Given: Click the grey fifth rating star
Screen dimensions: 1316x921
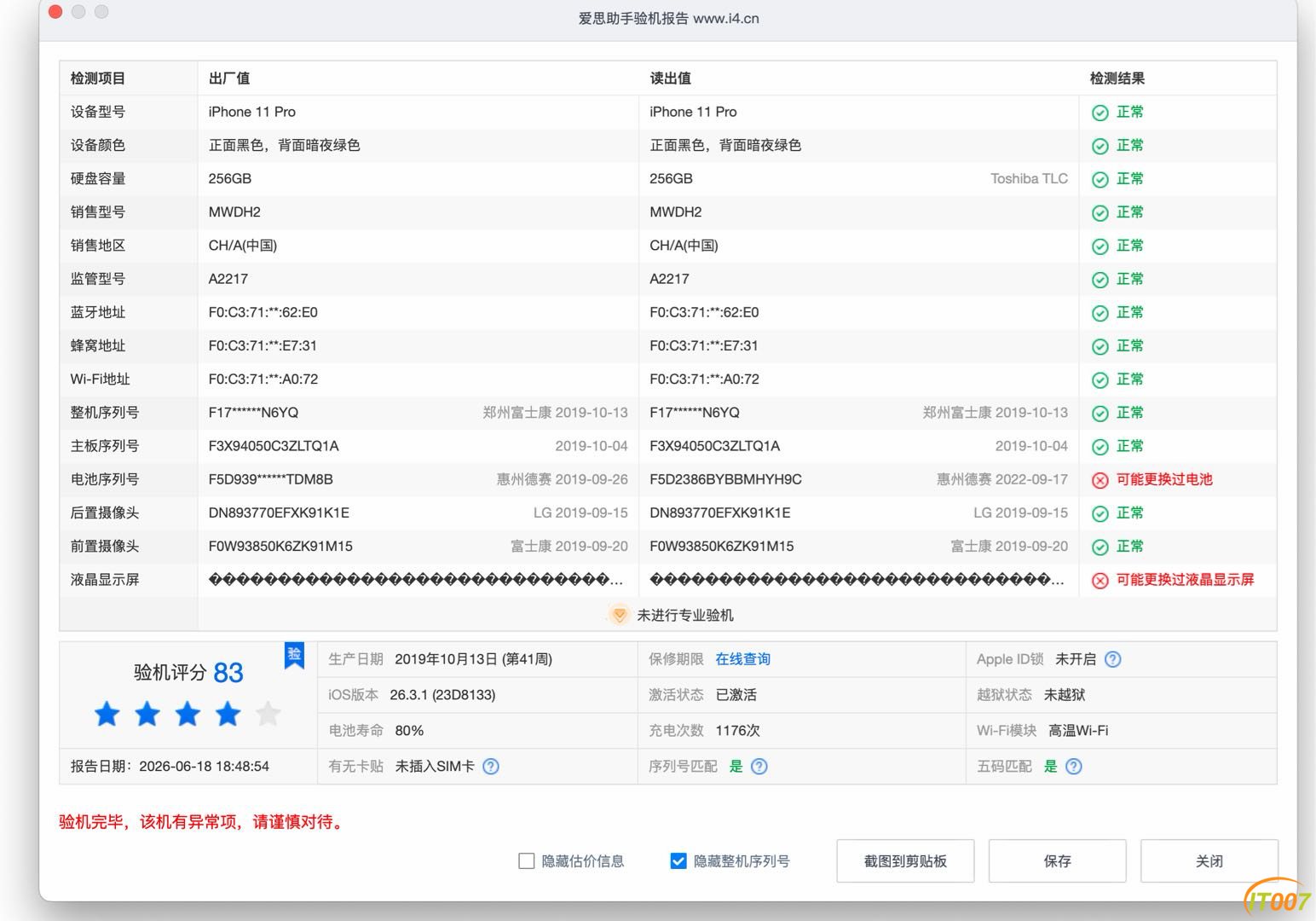Looking at the screenshot, I should (x=268, y=714).
